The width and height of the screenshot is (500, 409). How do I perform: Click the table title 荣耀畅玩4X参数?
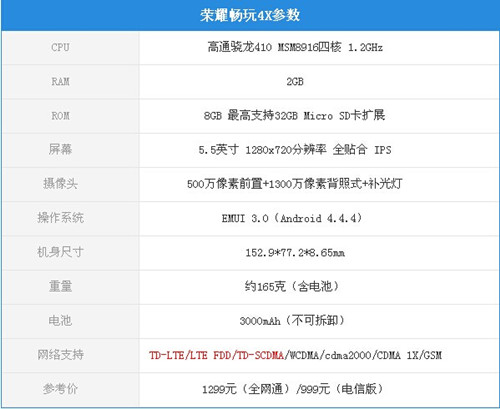click(250, 15)
